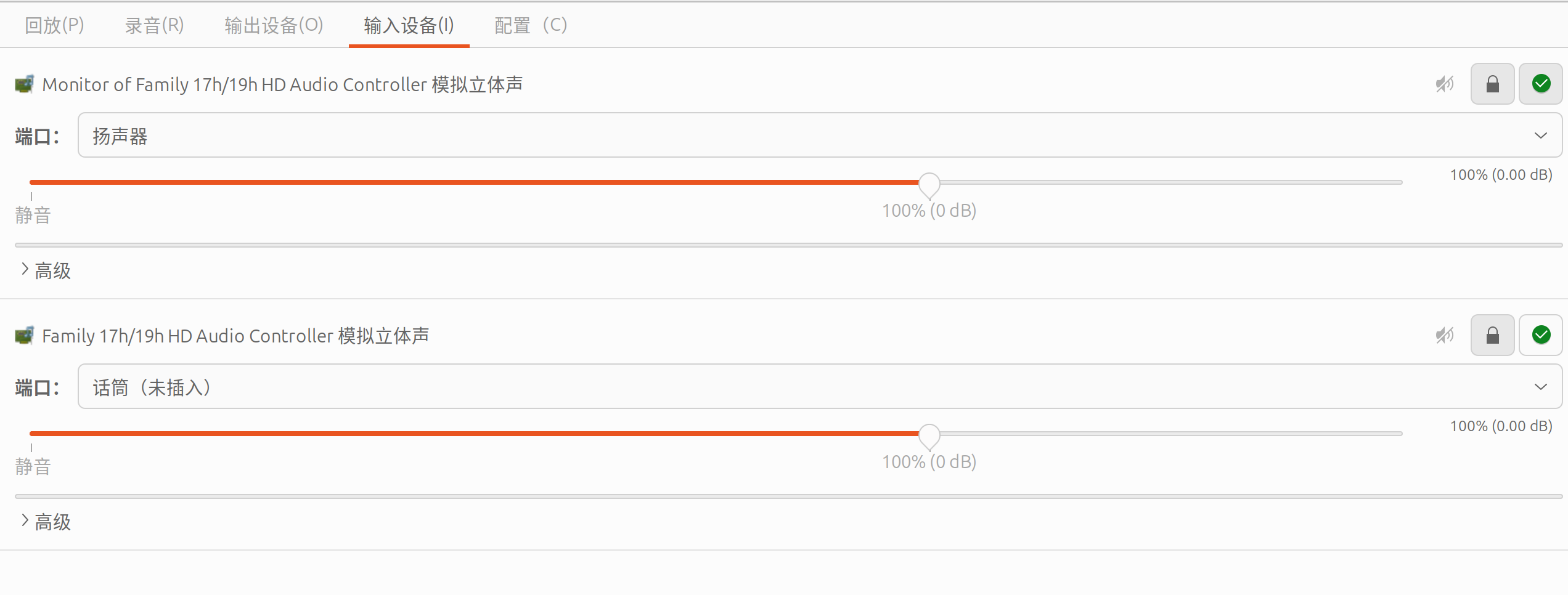Image resolution: width=1568 pixels, height=595 pixels.
Task: Mute the Monitor of Family 17h/19h device
Action: click(x=1444, y=84)
